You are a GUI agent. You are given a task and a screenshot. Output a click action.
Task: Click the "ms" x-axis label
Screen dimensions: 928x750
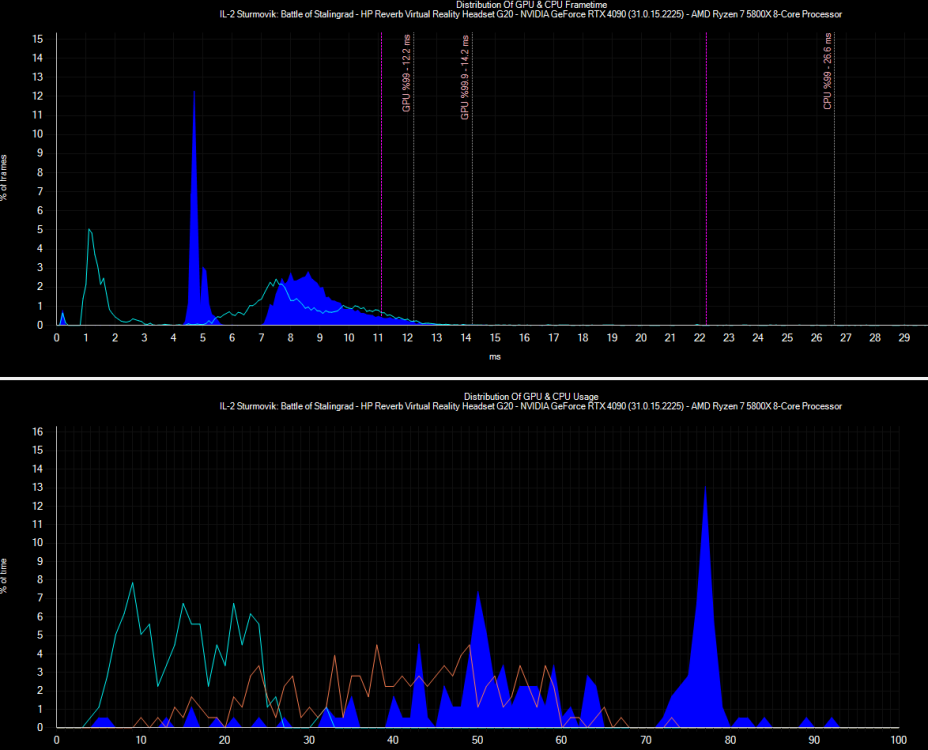pyautogui.click(x=494, y=356)
